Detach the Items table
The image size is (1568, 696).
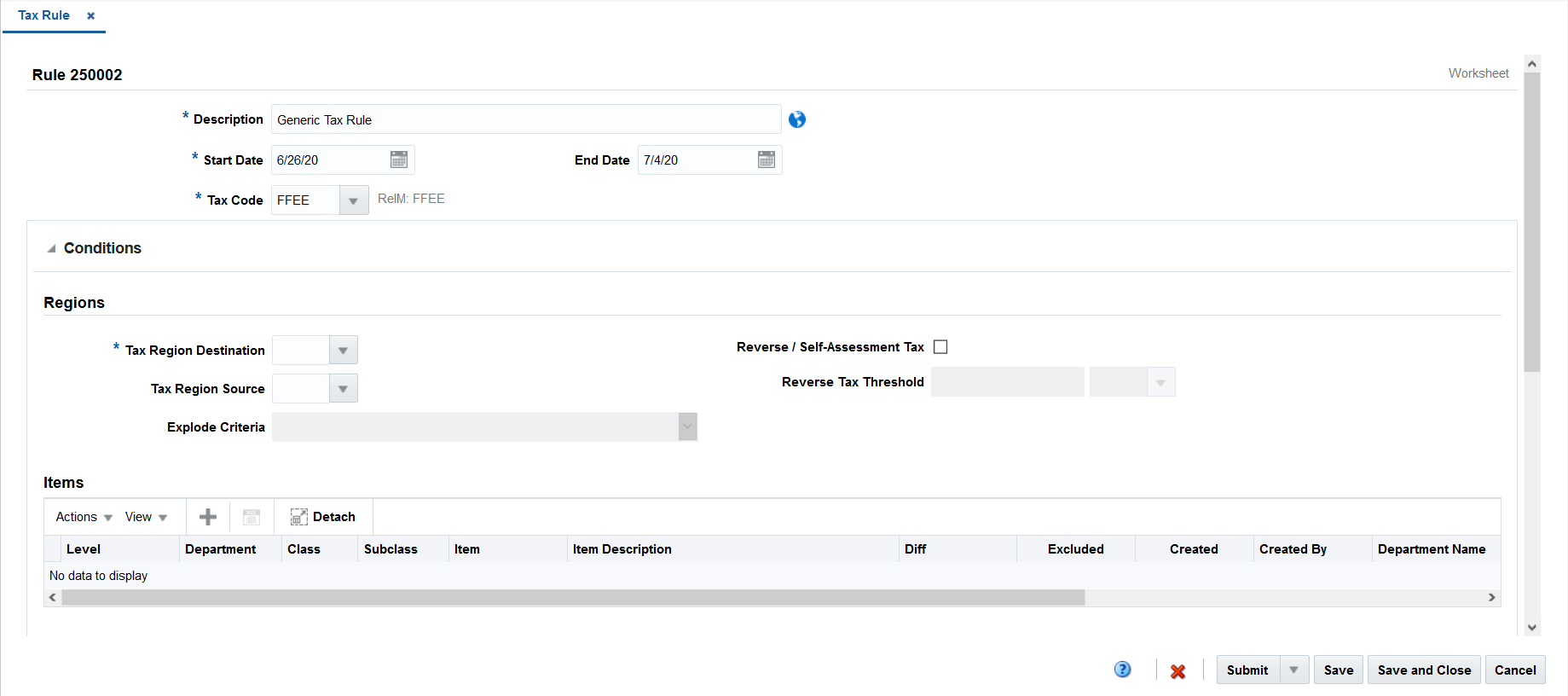(323, 517)
